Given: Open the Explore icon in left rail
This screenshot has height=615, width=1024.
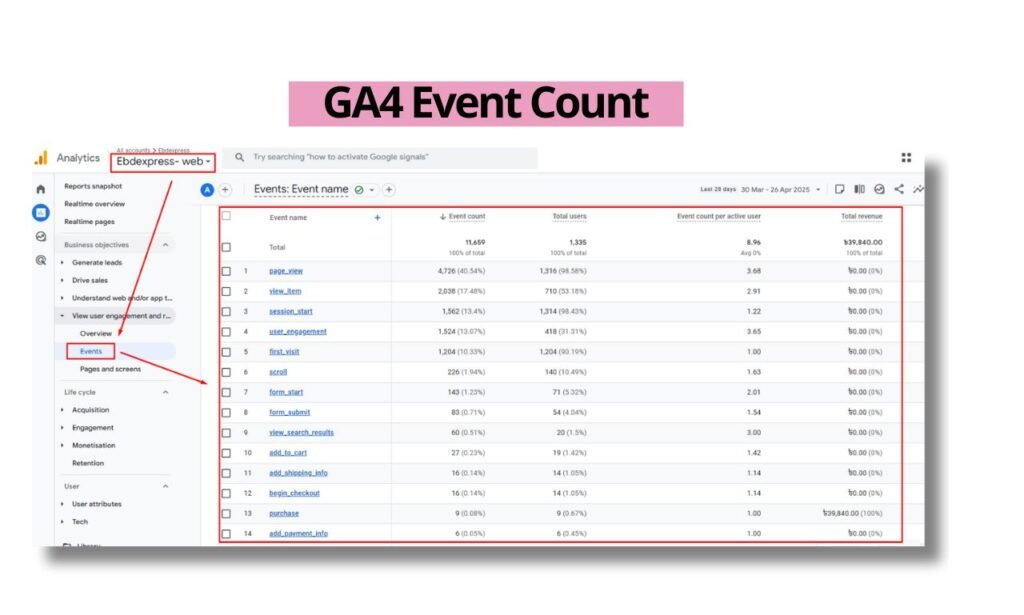Looking at the screenshot, I should point(41,237).
